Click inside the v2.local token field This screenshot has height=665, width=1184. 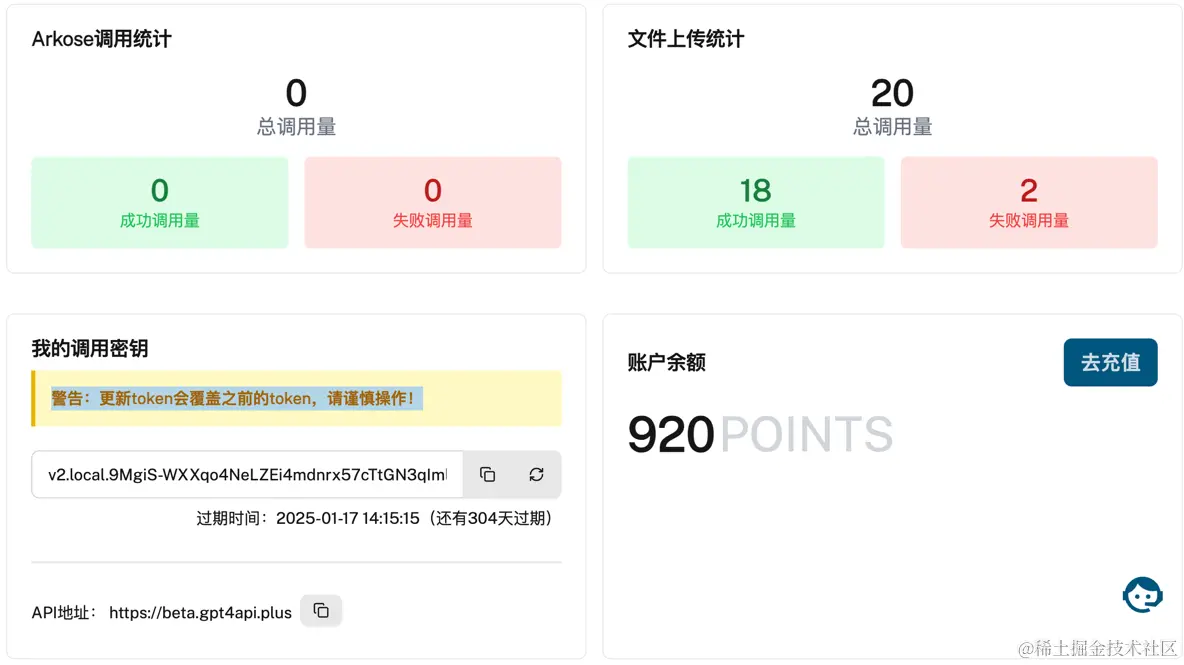(247, 474)
